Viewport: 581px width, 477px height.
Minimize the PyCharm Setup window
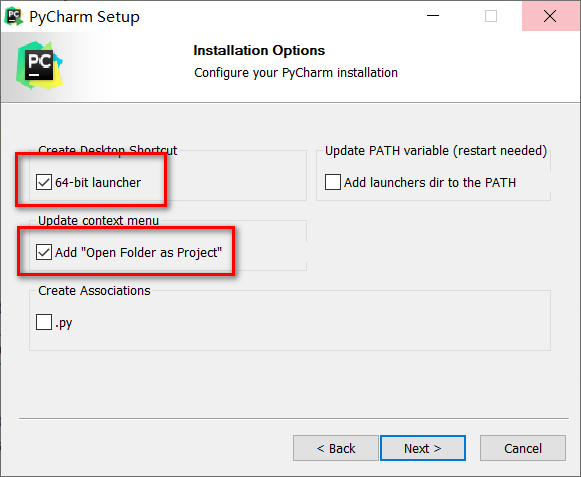[433, 16]
